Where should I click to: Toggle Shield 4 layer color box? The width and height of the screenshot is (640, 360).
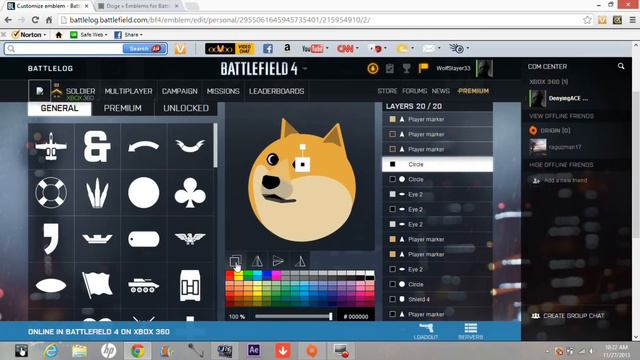click(x=392, y=299)
